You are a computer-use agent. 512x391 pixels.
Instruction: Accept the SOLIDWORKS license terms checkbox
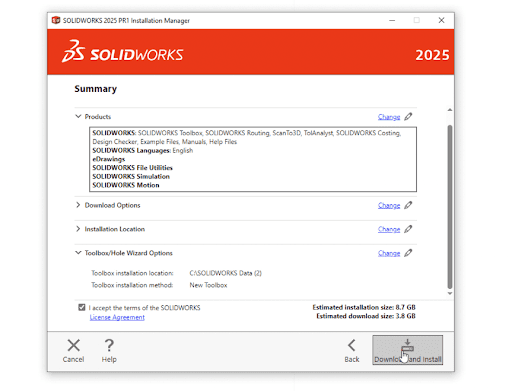click(x=82, y=307)
